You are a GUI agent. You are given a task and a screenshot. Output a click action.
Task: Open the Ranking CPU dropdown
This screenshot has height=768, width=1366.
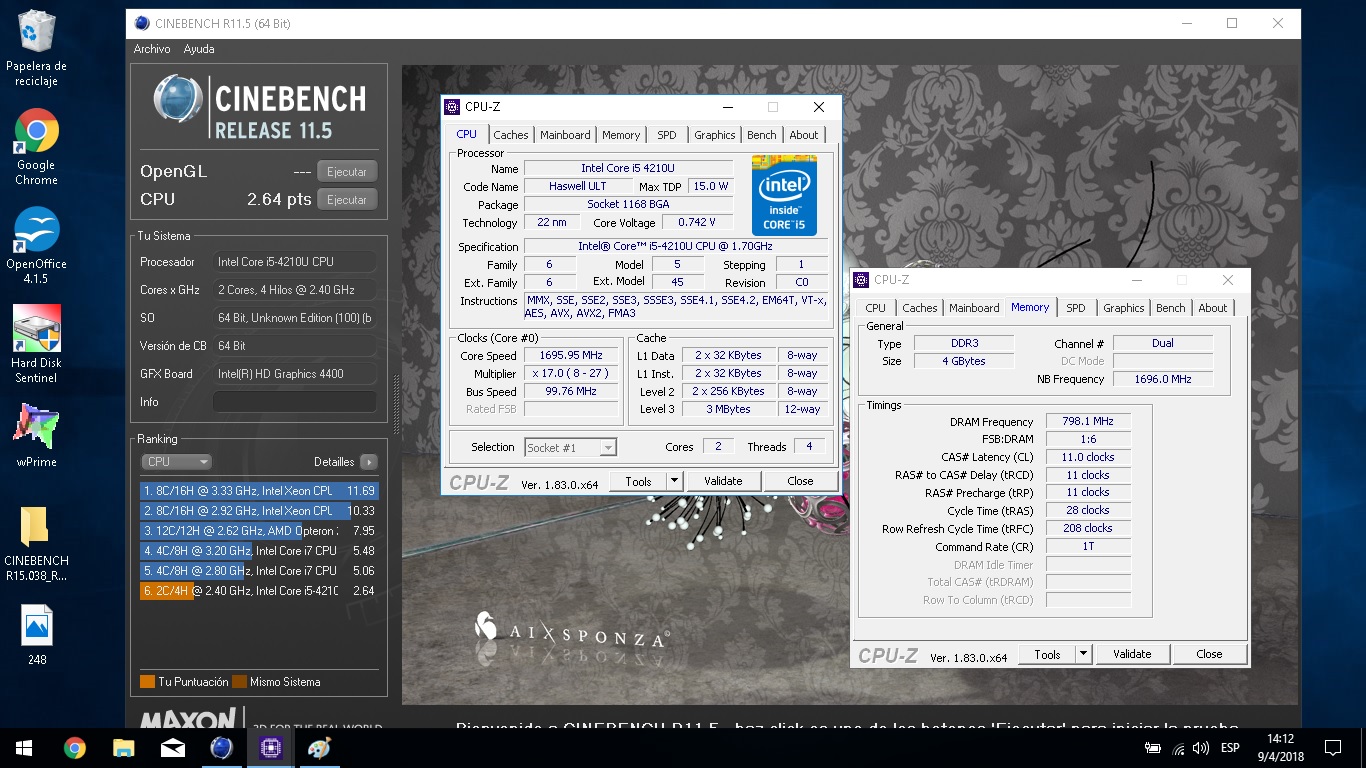[x=176, y=462]
